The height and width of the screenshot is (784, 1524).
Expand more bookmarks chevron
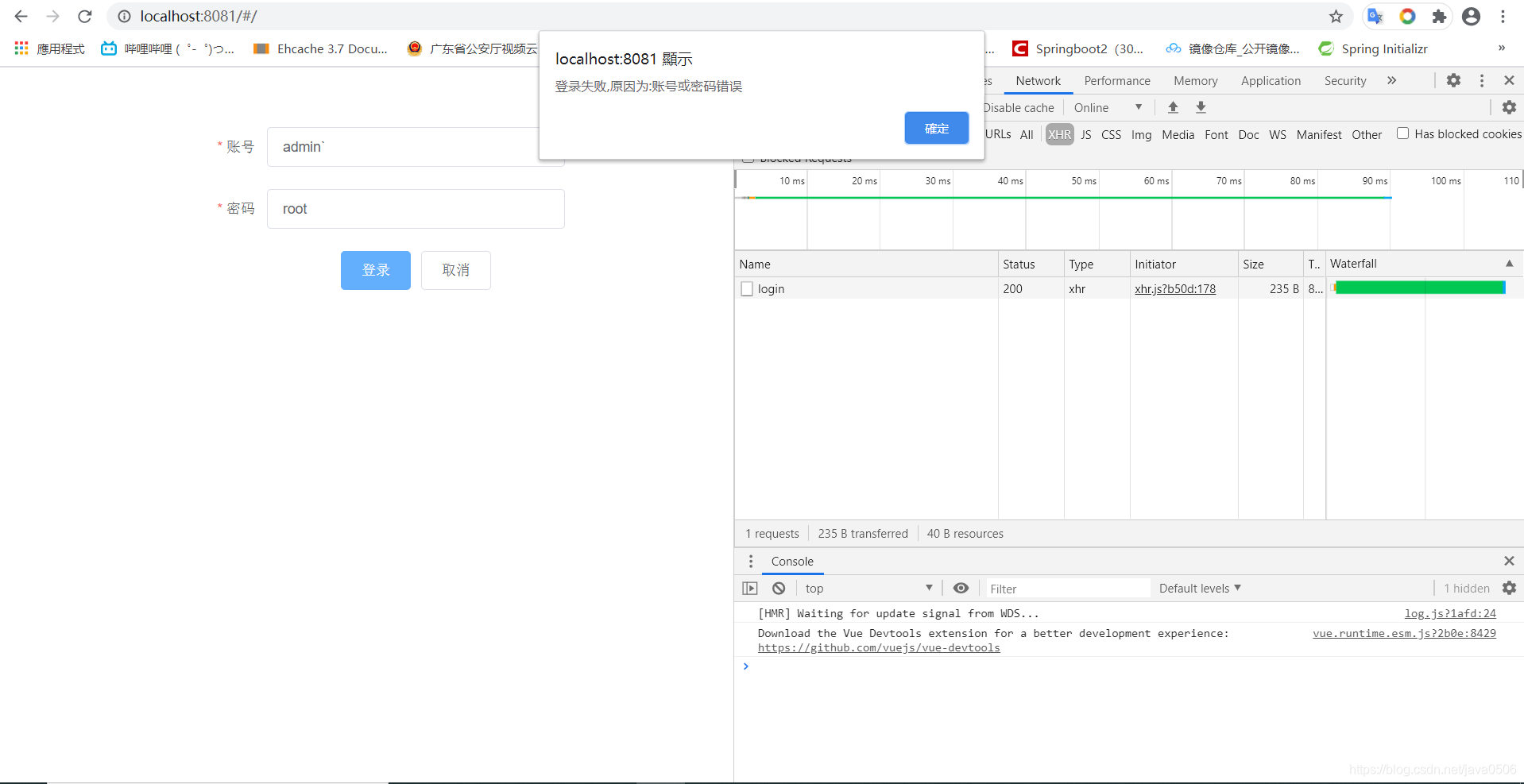pos(1502,48)
